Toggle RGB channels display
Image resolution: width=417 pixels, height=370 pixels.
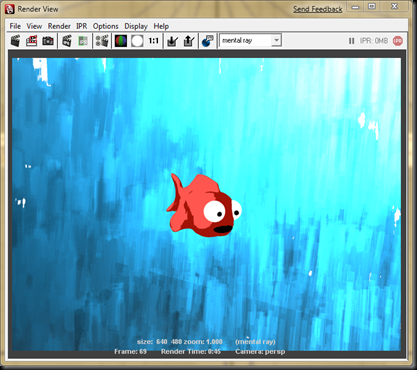[121, 41]
